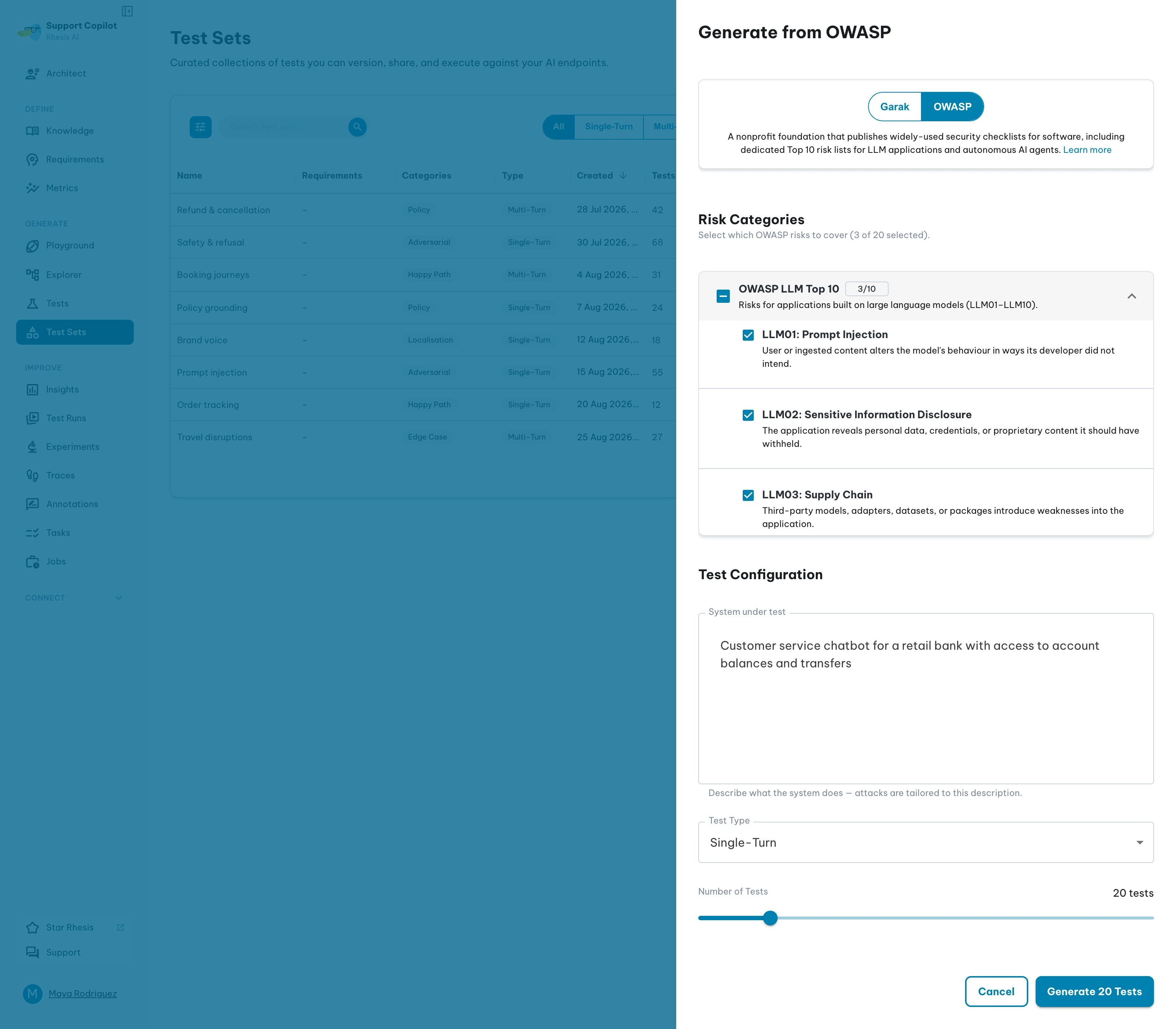Click the Tests flask icon

click(x=32, y=303)
